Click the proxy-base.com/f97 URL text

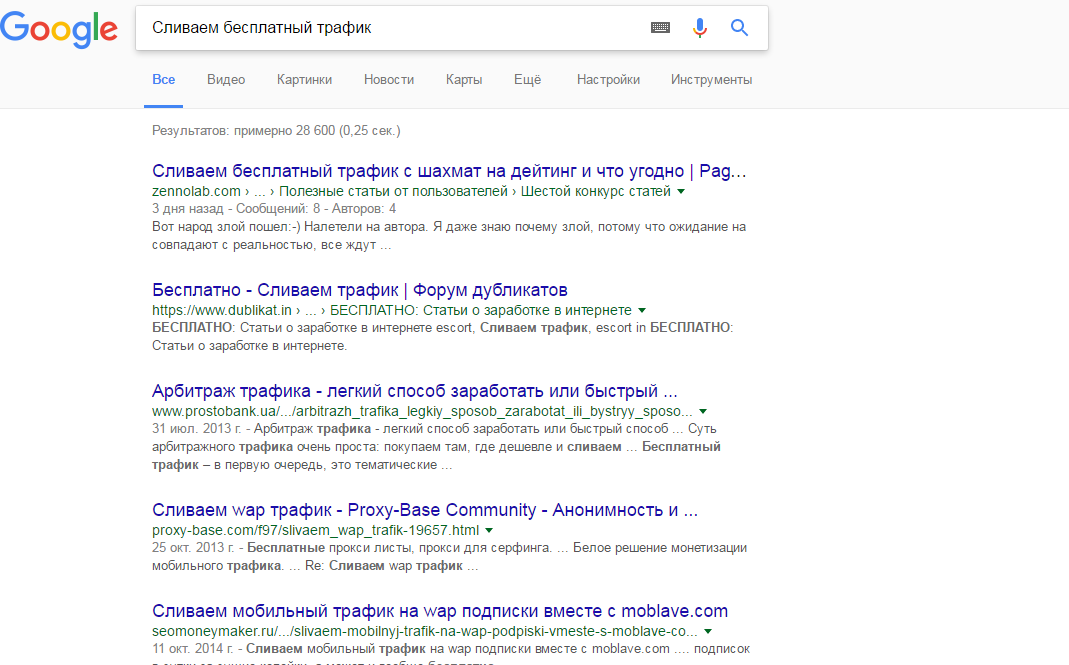[x=315, y=530]
